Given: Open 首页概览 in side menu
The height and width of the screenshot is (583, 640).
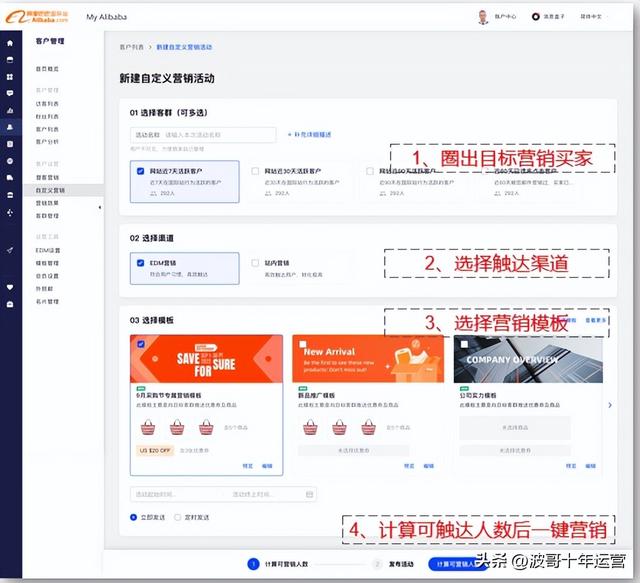Looking at the screenshot, I should [x=47, y=69].
